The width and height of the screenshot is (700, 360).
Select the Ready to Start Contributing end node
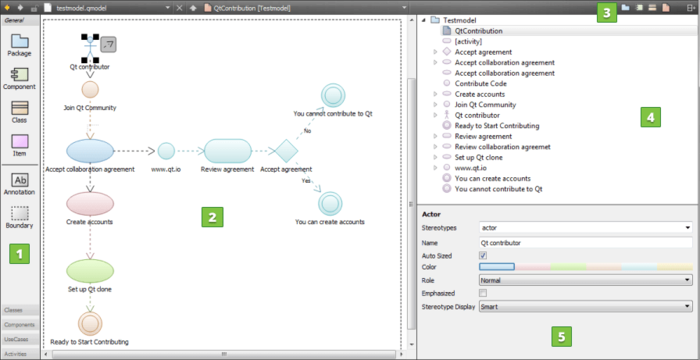[x=90, y=324]
